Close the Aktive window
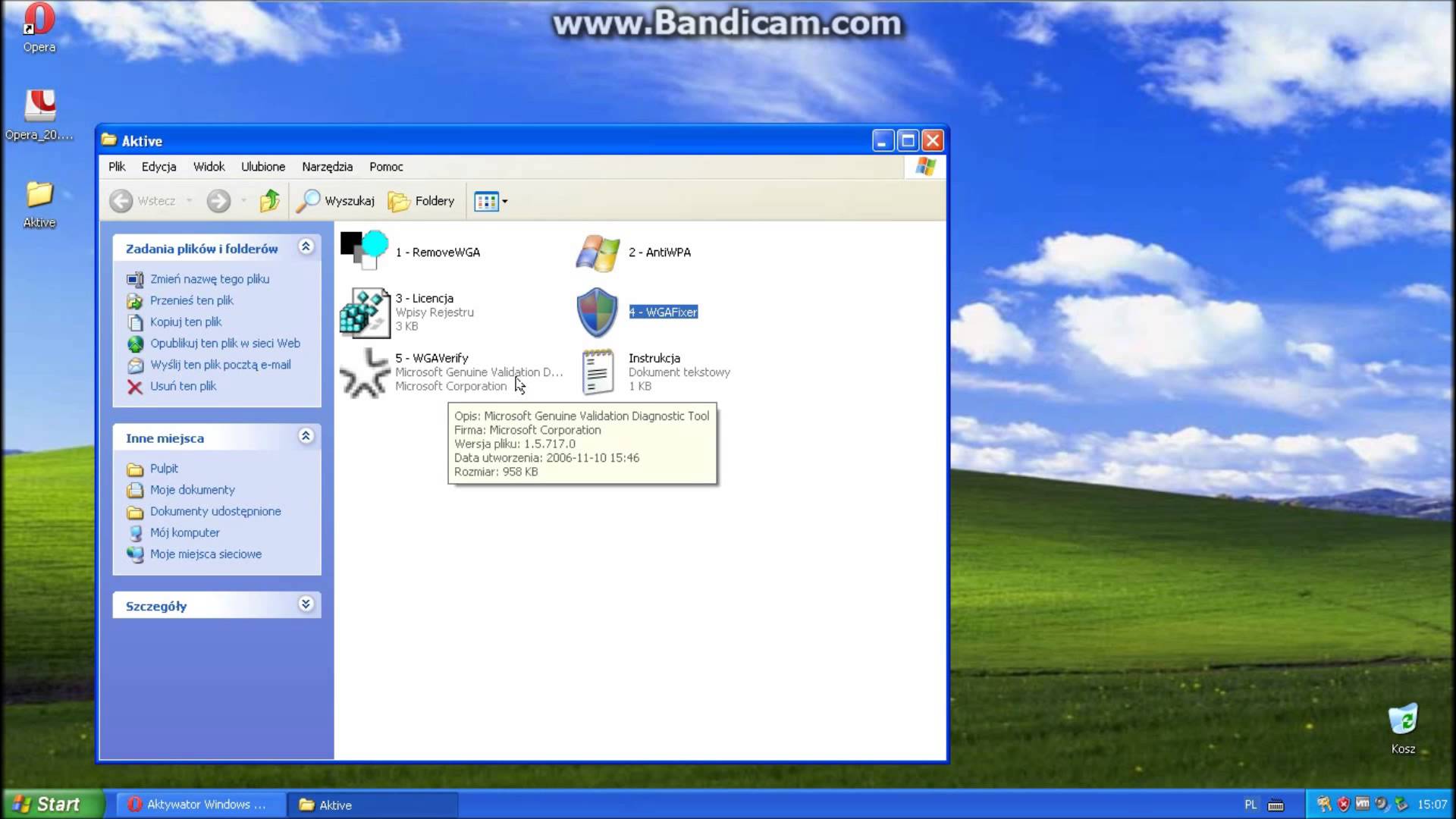 [933, 141]
